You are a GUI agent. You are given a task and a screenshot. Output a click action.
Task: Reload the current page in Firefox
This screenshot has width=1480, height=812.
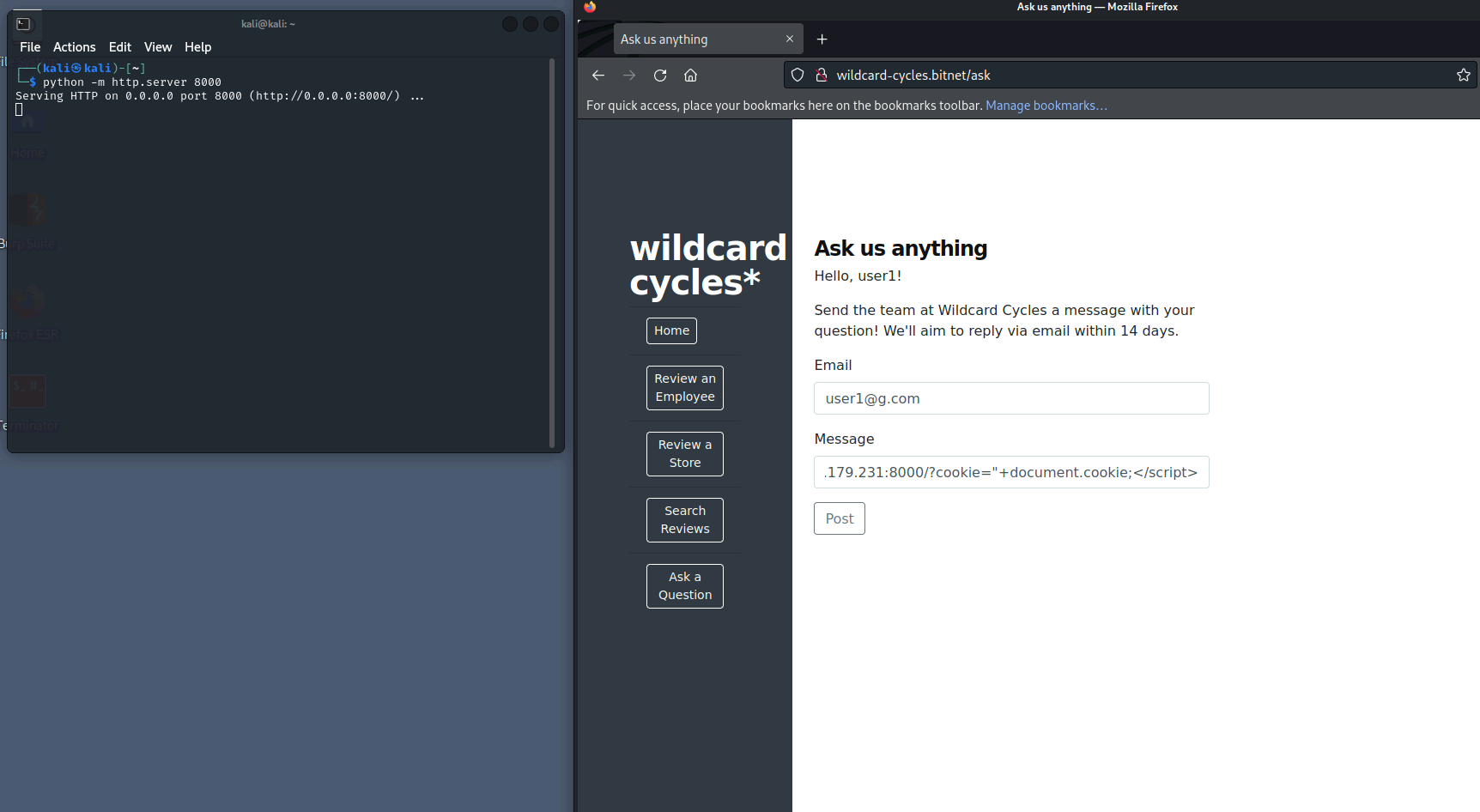[660, 76]
